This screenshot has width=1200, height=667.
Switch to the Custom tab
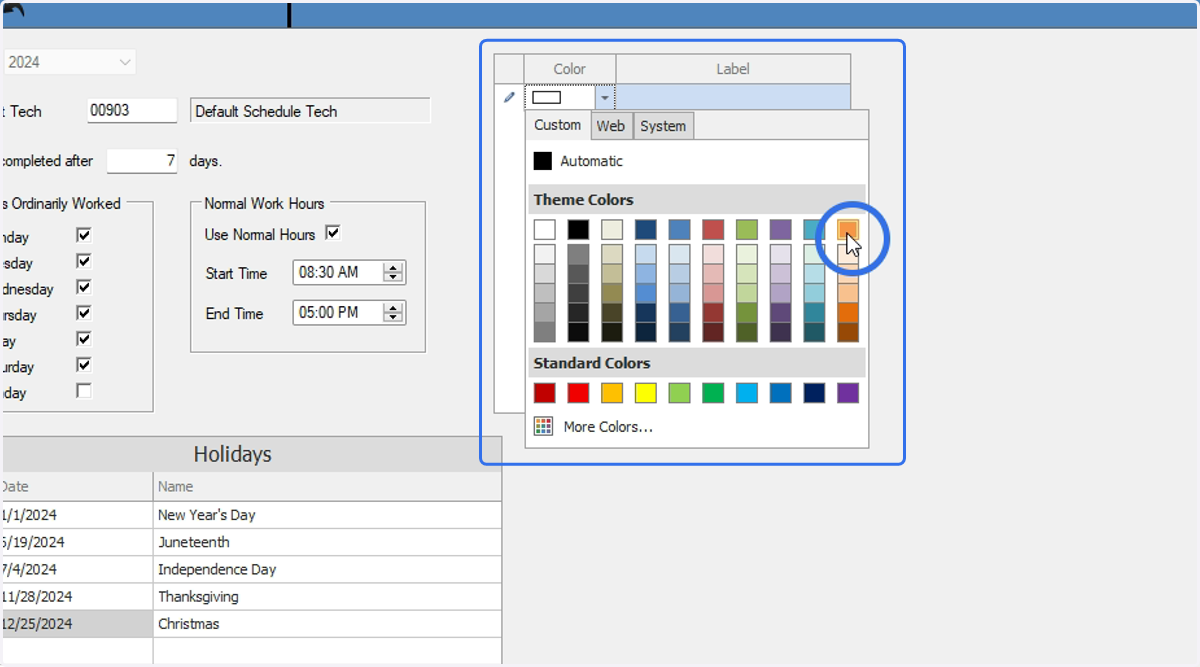click(x=557, y=125)
